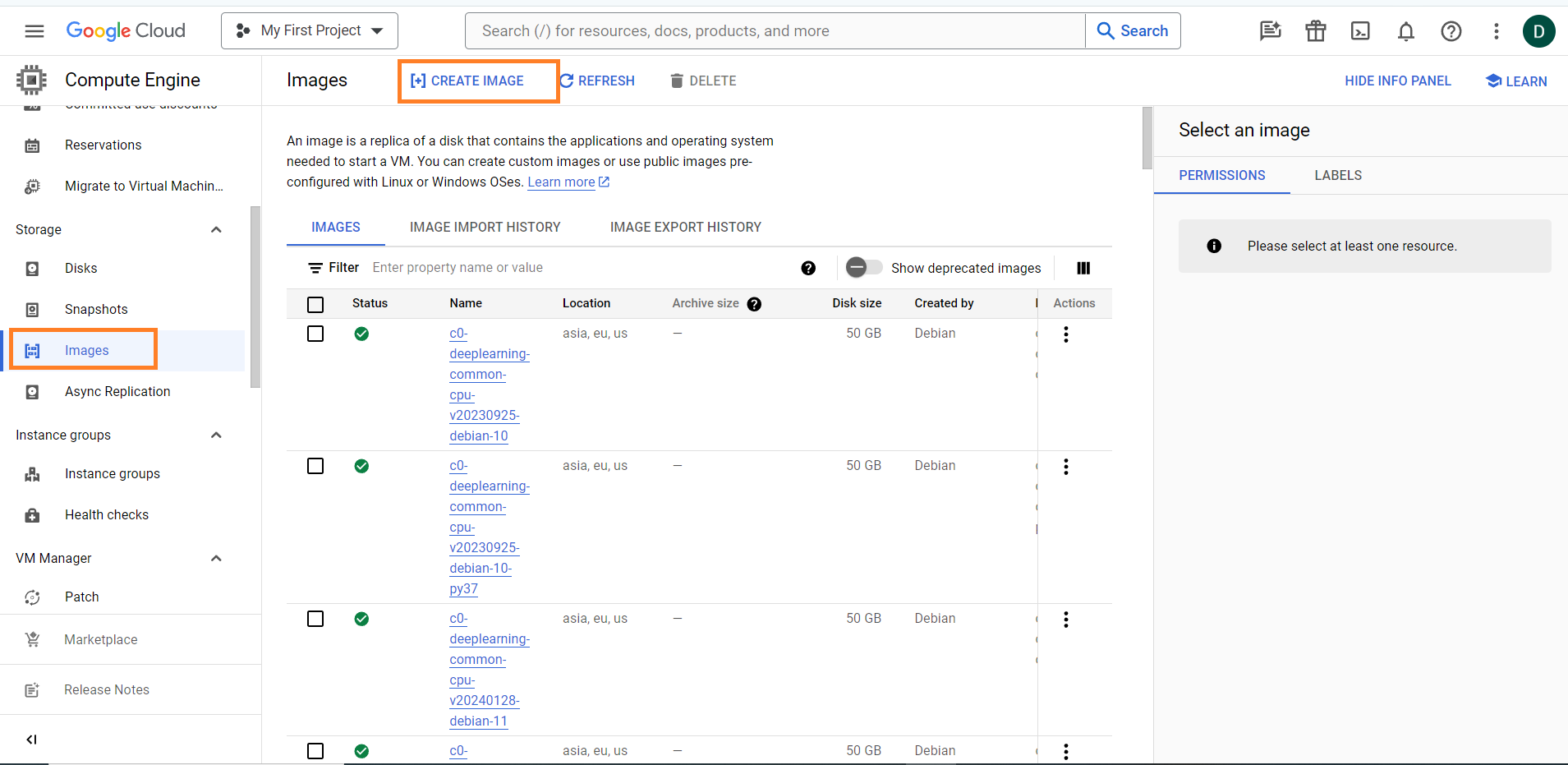Select checkbox for v20230925-debian-10 image

tap(315, 334)
